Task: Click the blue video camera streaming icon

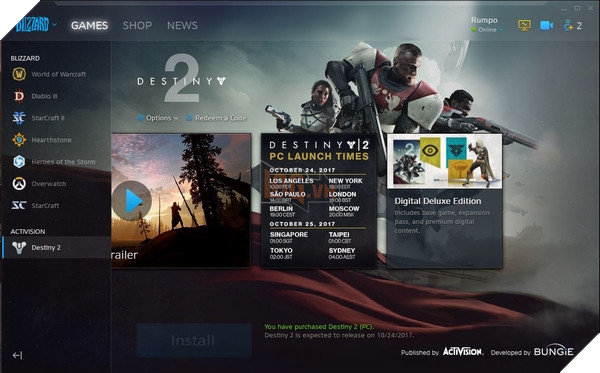Action: point(546,25)
